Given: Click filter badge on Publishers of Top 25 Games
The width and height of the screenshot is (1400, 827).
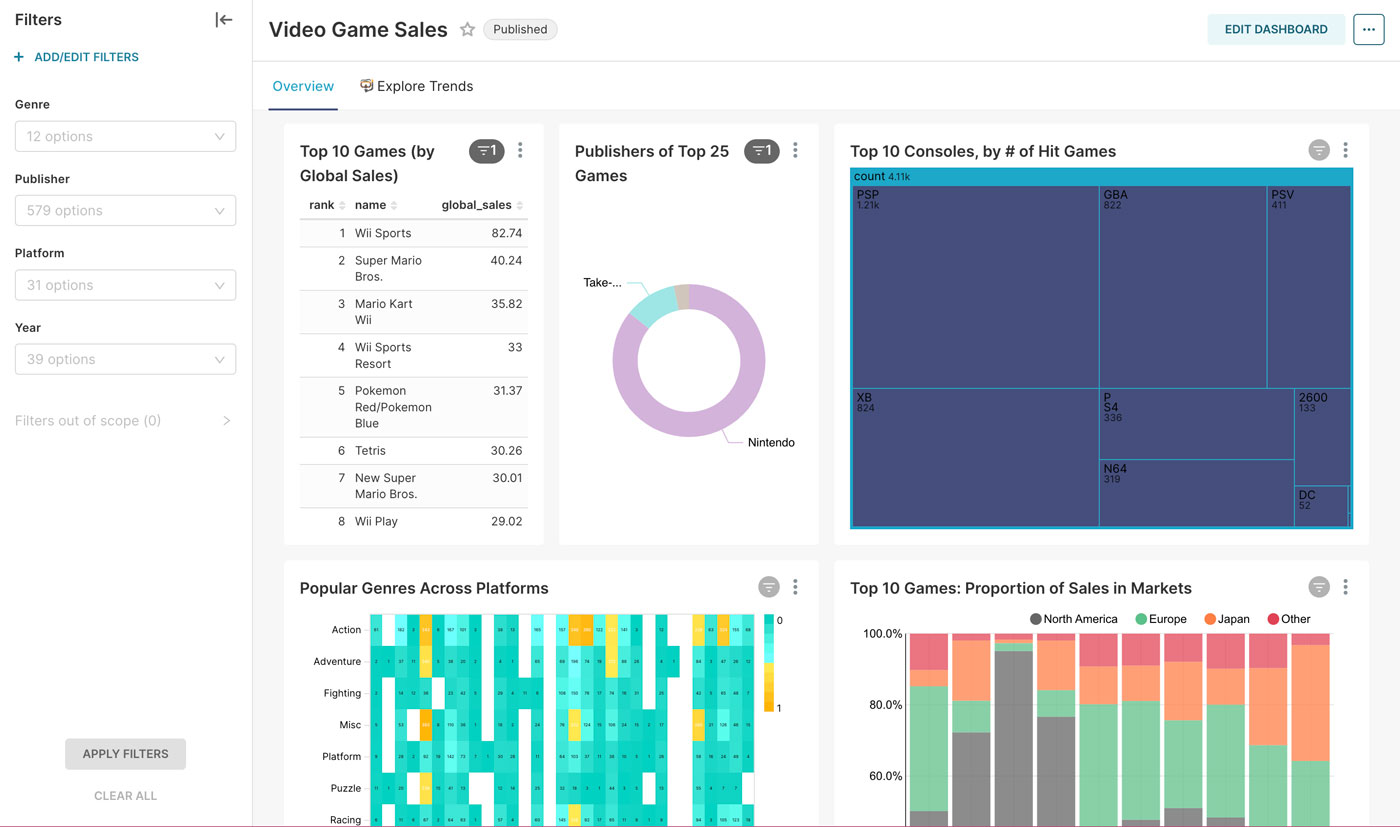Looking at the screenshot, I should (761, 151).
